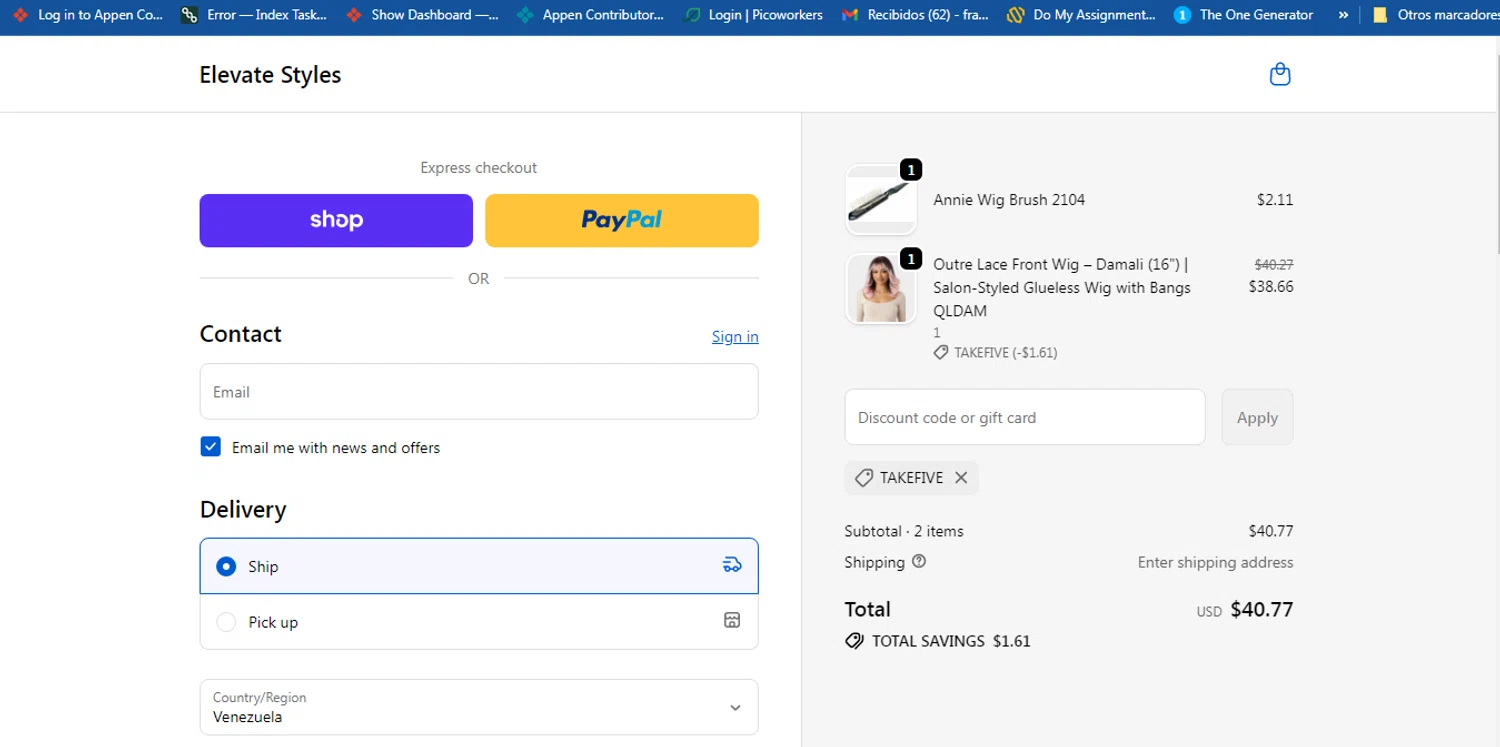
Task: Open the Log in to Appen bookmark
Action: click(87, 15)
